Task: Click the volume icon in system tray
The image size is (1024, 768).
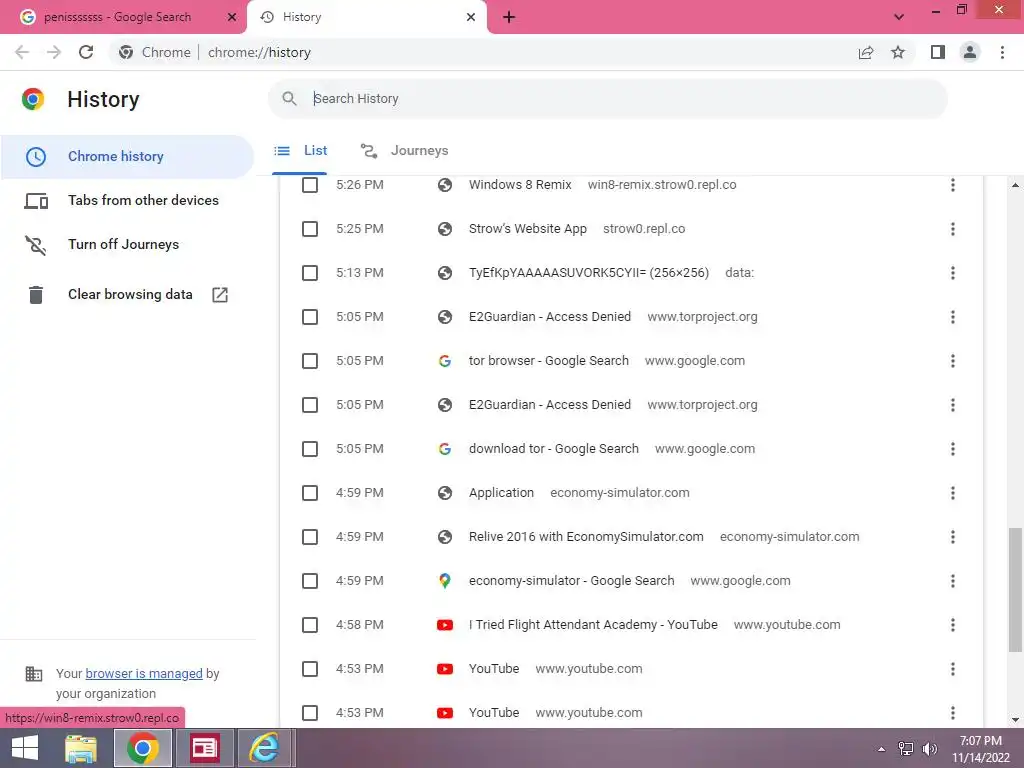Action: point(930,748)
